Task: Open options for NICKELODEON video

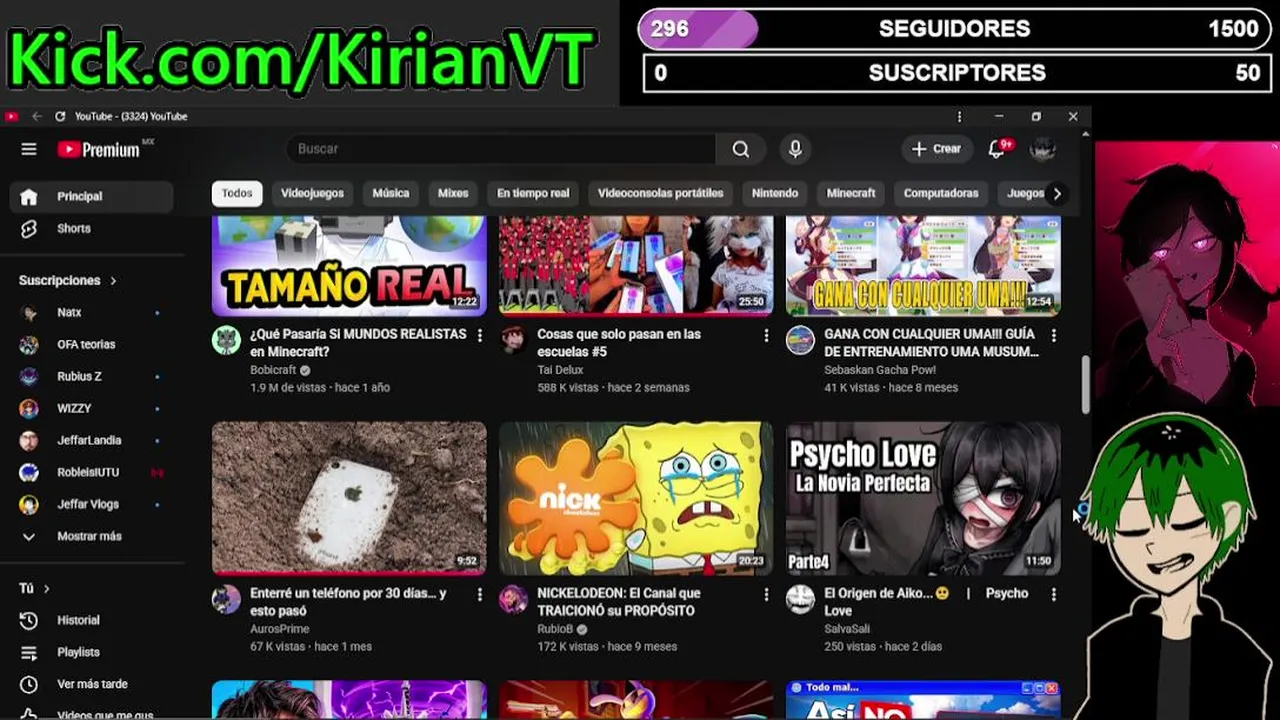Action: pyautogui.click(x=766, y=594)
